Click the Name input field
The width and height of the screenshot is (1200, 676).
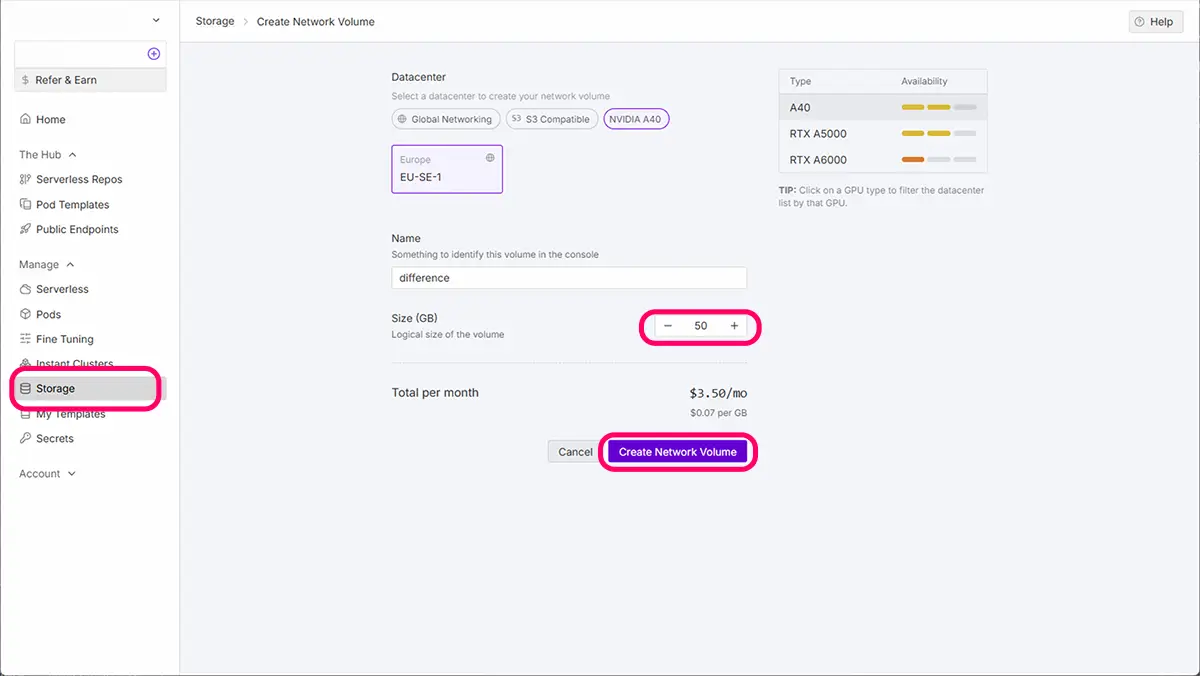pos(568,278)
